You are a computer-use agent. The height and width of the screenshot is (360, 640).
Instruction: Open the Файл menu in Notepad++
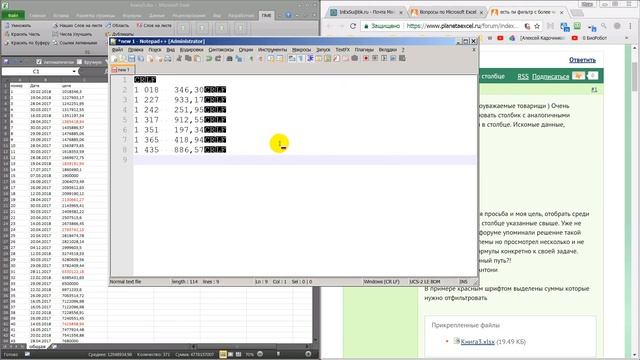tap(117, 49)
